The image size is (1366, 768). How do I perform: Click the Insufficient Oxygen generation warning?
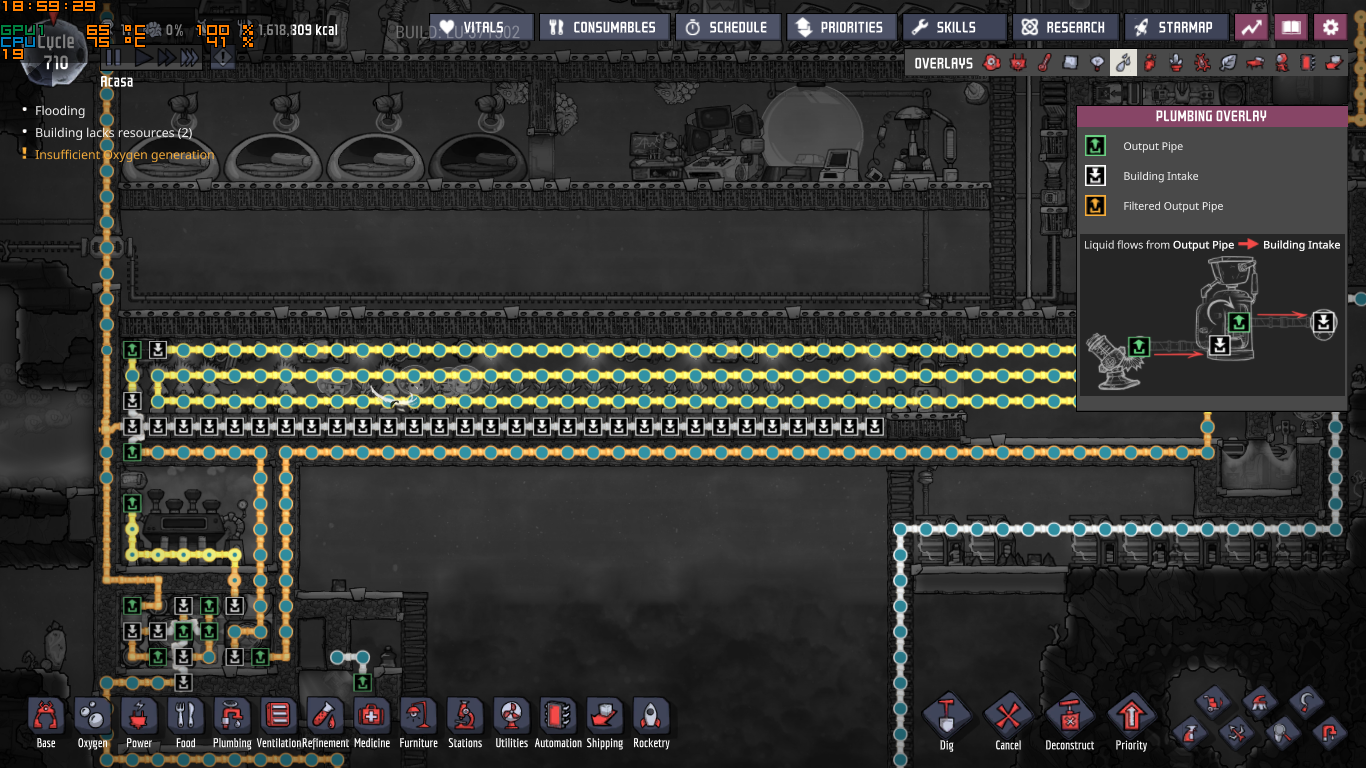tap(124, 155)
